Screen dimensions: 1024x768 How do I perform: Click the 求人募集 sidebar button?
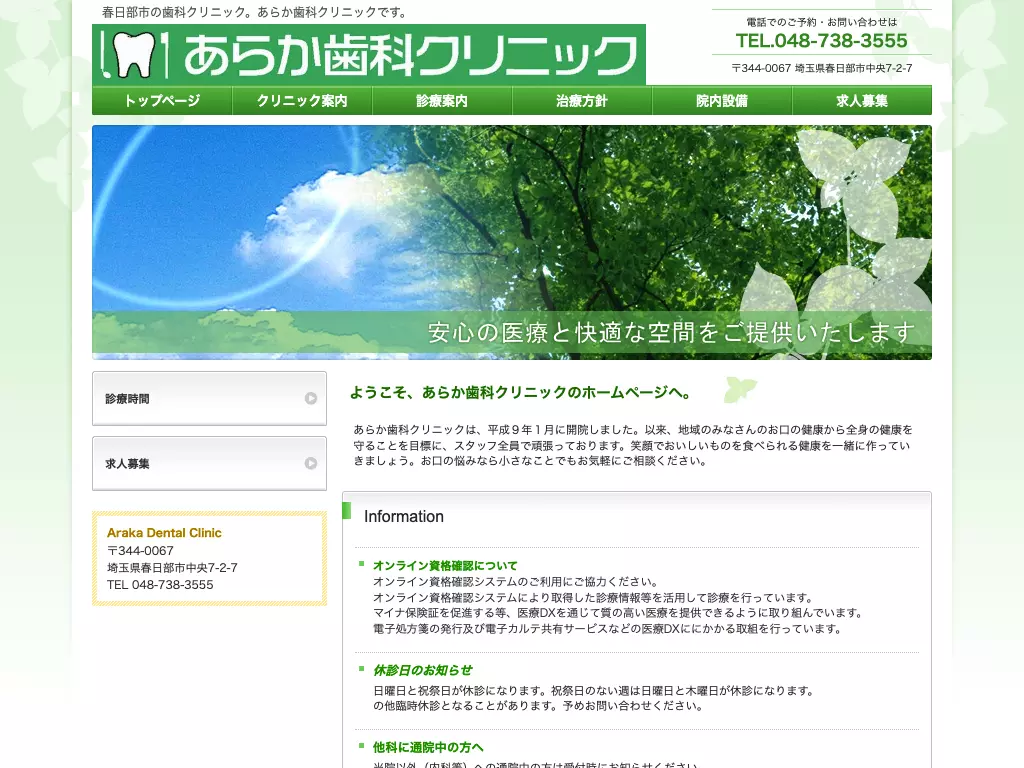(209, 463)
